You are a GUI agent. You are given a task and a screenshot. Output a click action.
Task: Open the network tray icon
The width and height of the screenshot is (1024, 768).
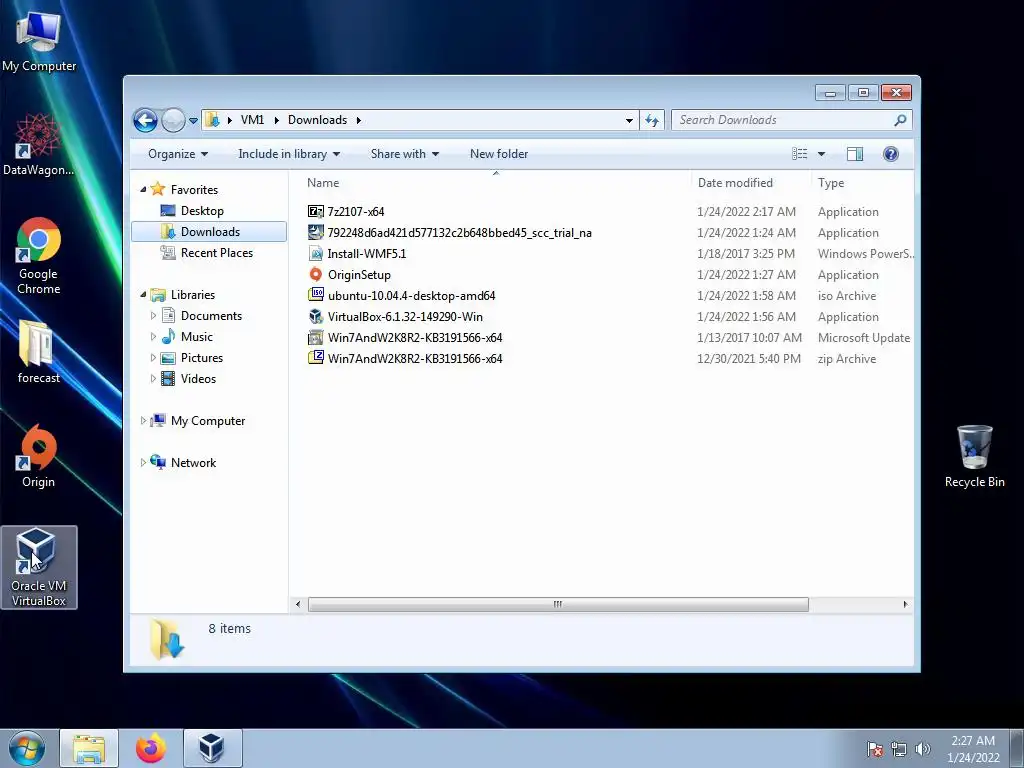[x=899, y=749]
